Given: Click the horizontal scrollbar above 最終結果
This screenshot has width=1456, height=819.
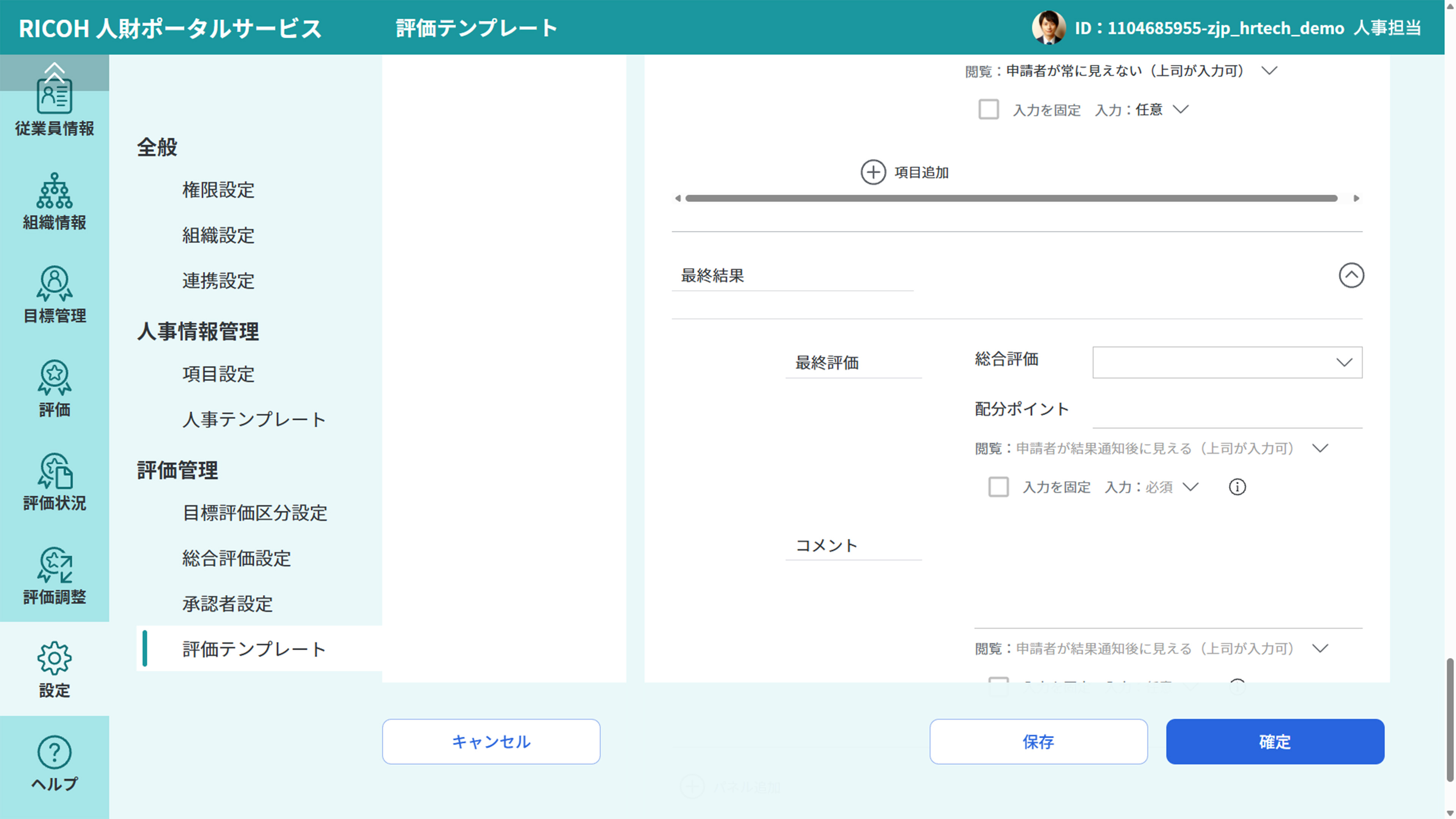Looking at the screenshot, I should click(1017, 198).
